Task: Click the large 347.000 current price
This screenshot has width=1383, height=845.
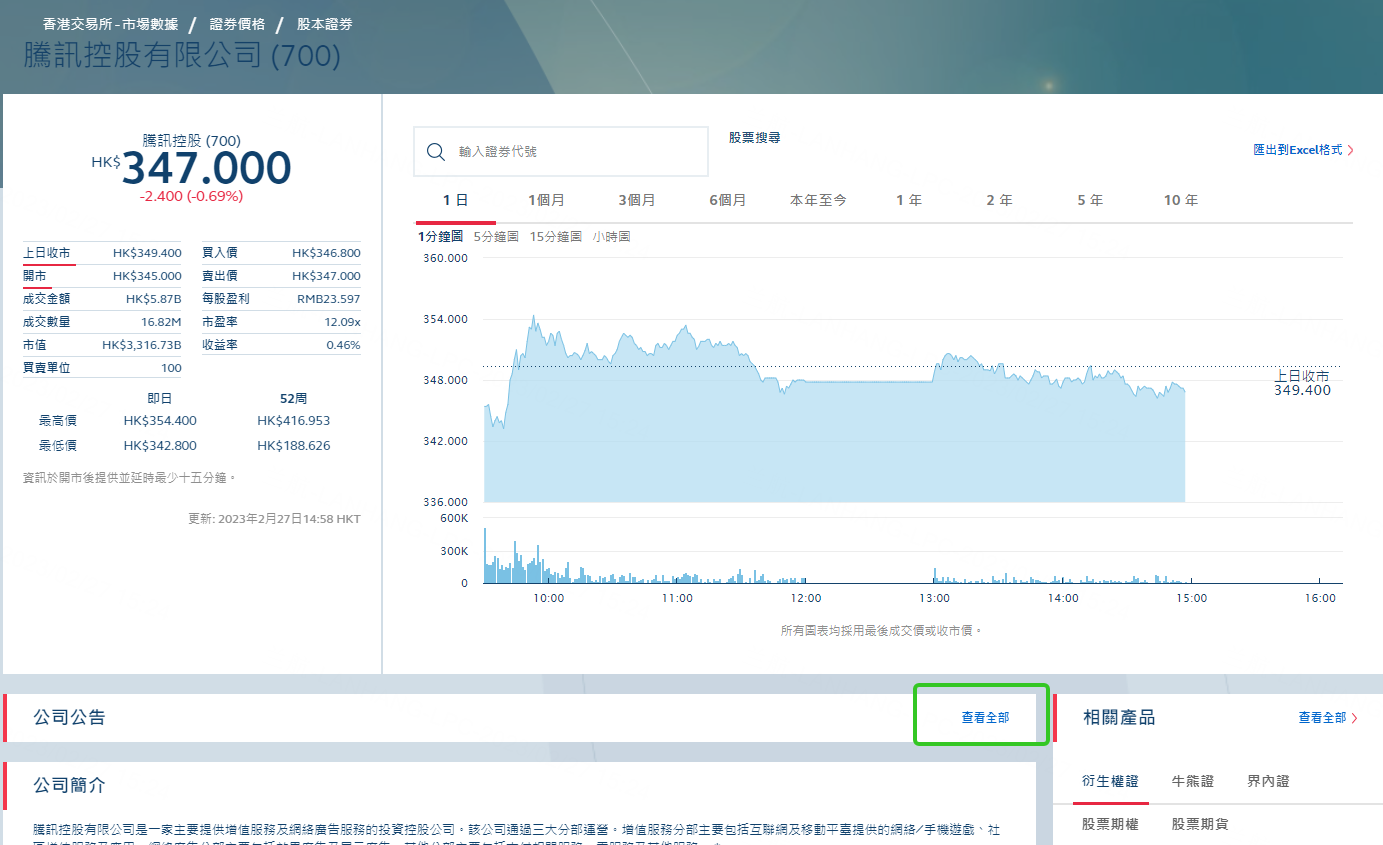Action: pos(206,168)
